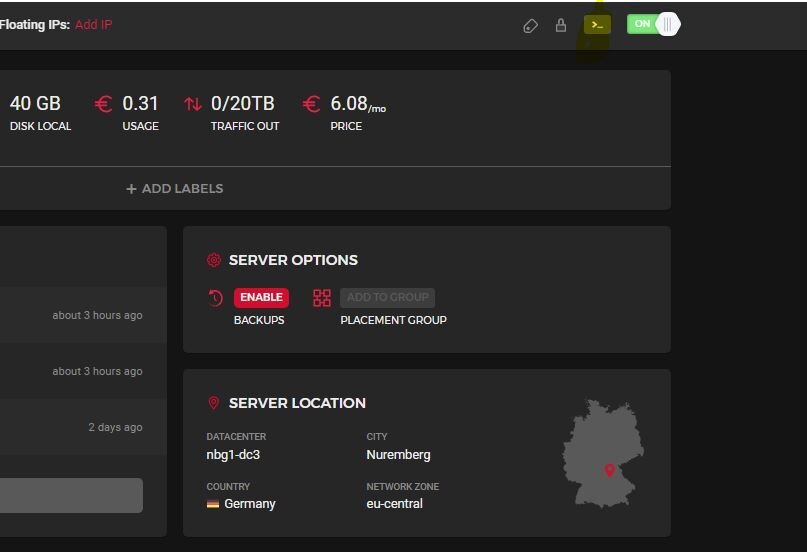Click the Add Labels button
The image size is (807, 552).
tap(174, 189)
